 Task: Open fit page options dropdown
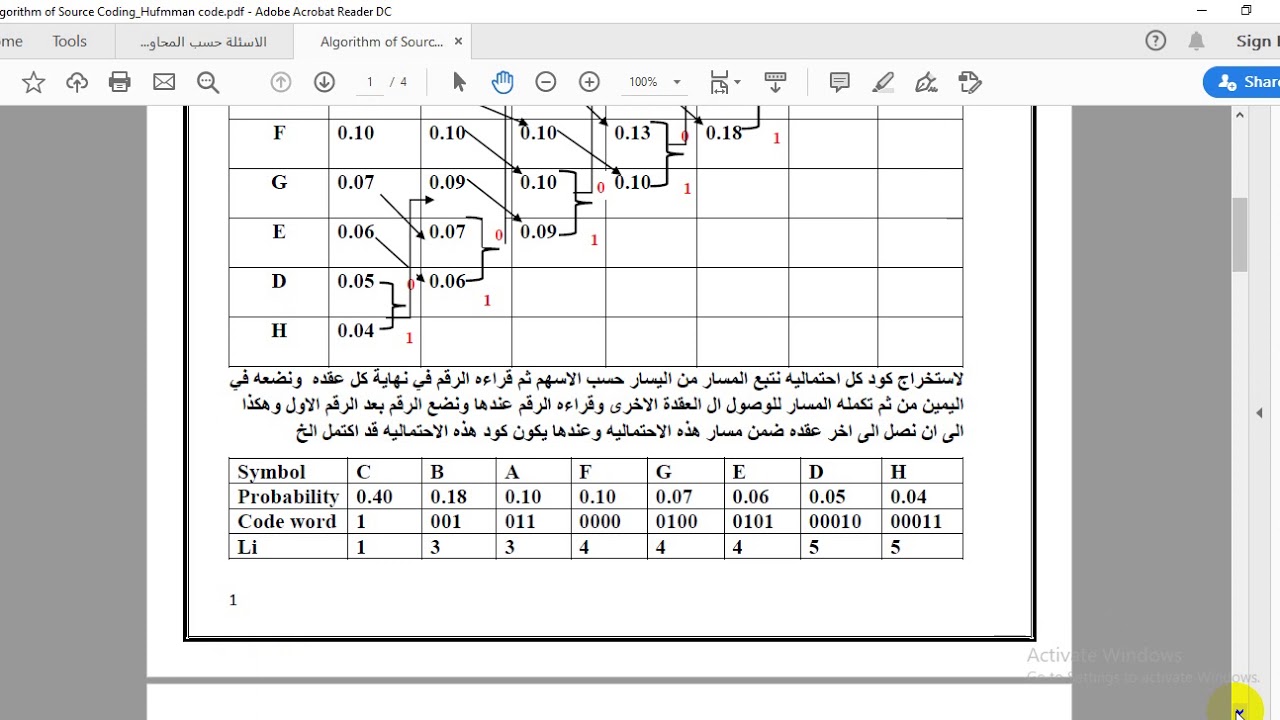tap(725, 82)
